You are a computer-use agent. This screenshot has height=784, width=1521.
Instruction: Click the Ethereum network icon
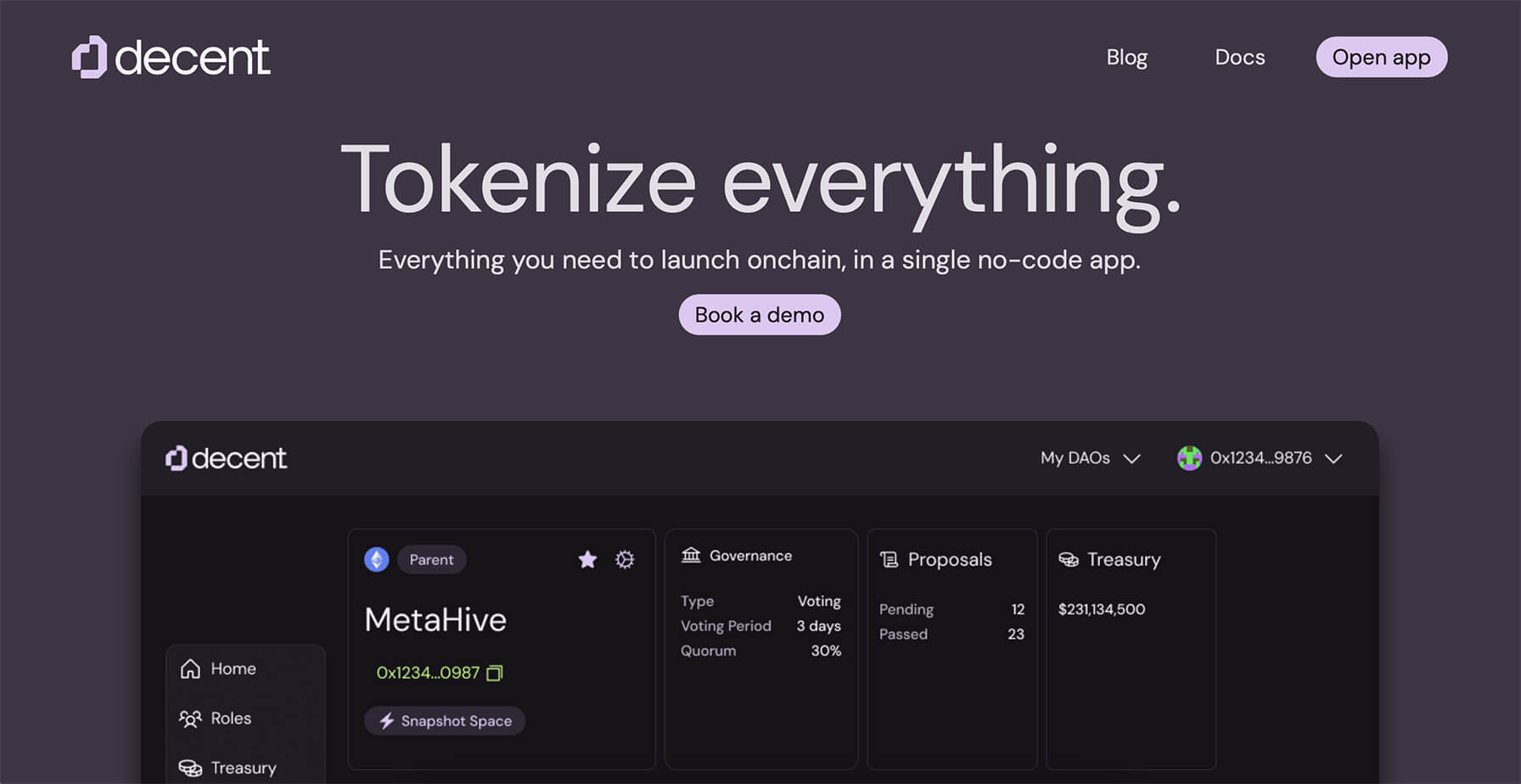click(x=377, y=560)
